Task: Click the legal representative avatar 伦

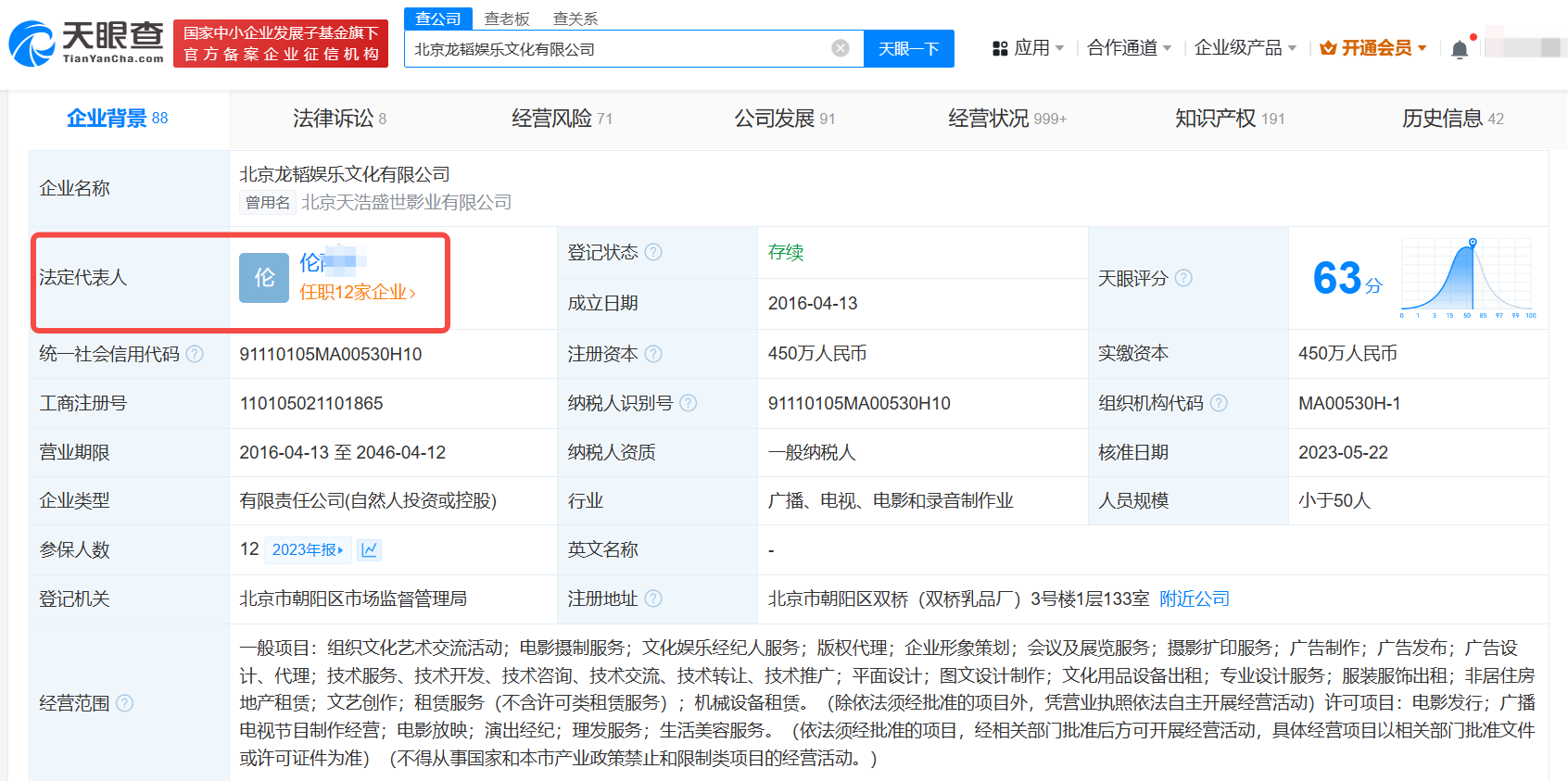Action: [x=264, y=278]
